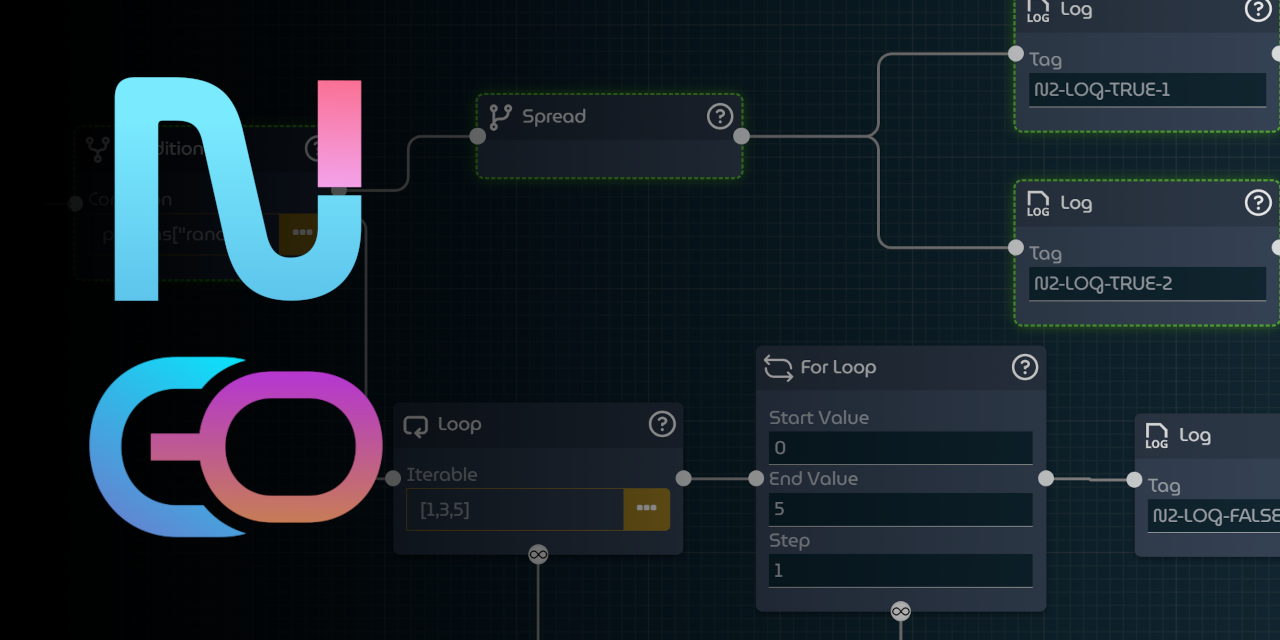1280x640 pixels.
Task: Open help on the For Loop node
Action: tap(1024, 367)
